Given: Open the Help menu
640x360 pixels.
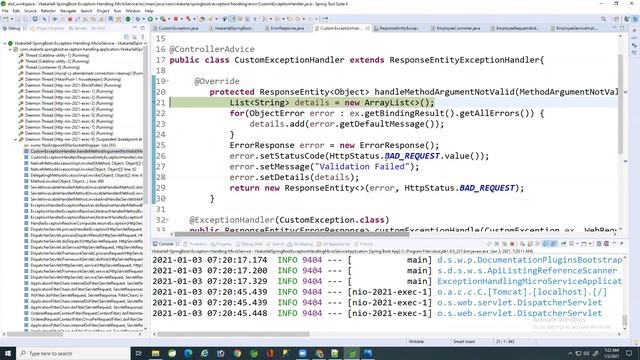Looking at the screenshot, I should coord(149,11).
